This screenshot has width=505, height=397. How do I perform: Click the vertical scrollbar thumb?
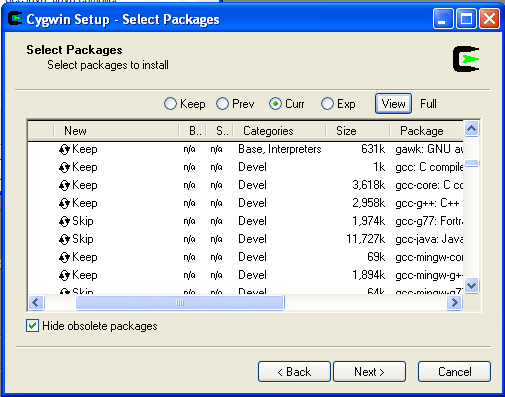(x=472, y=163)
